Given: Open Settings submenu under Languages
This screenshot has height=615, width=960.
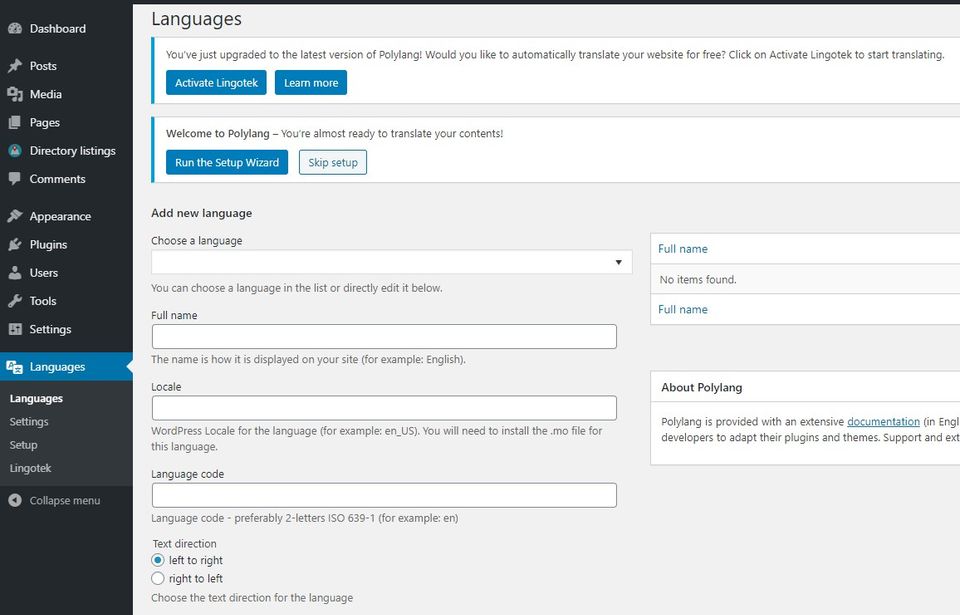Looking at the screenshot, I should [29, 421].
